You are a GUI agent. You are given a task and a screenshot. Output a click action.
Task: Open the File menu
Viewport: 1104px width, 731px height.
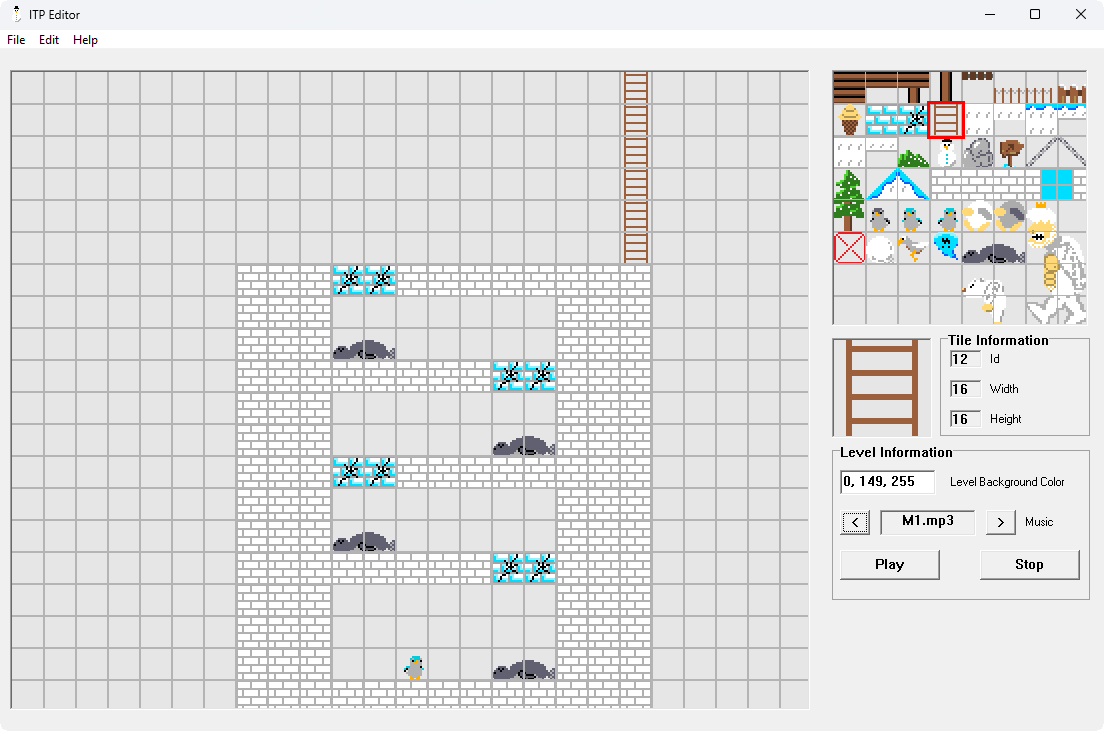tap(16, 40)
